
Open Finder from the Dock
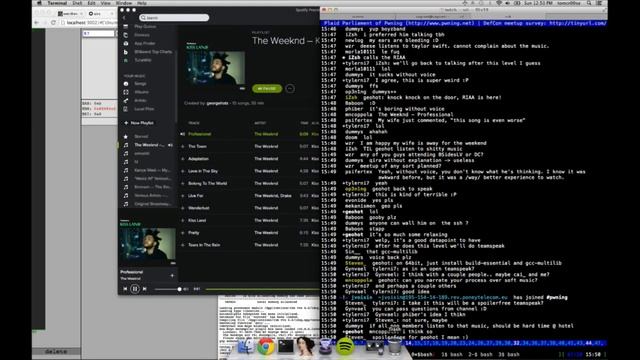coord(246,347)
